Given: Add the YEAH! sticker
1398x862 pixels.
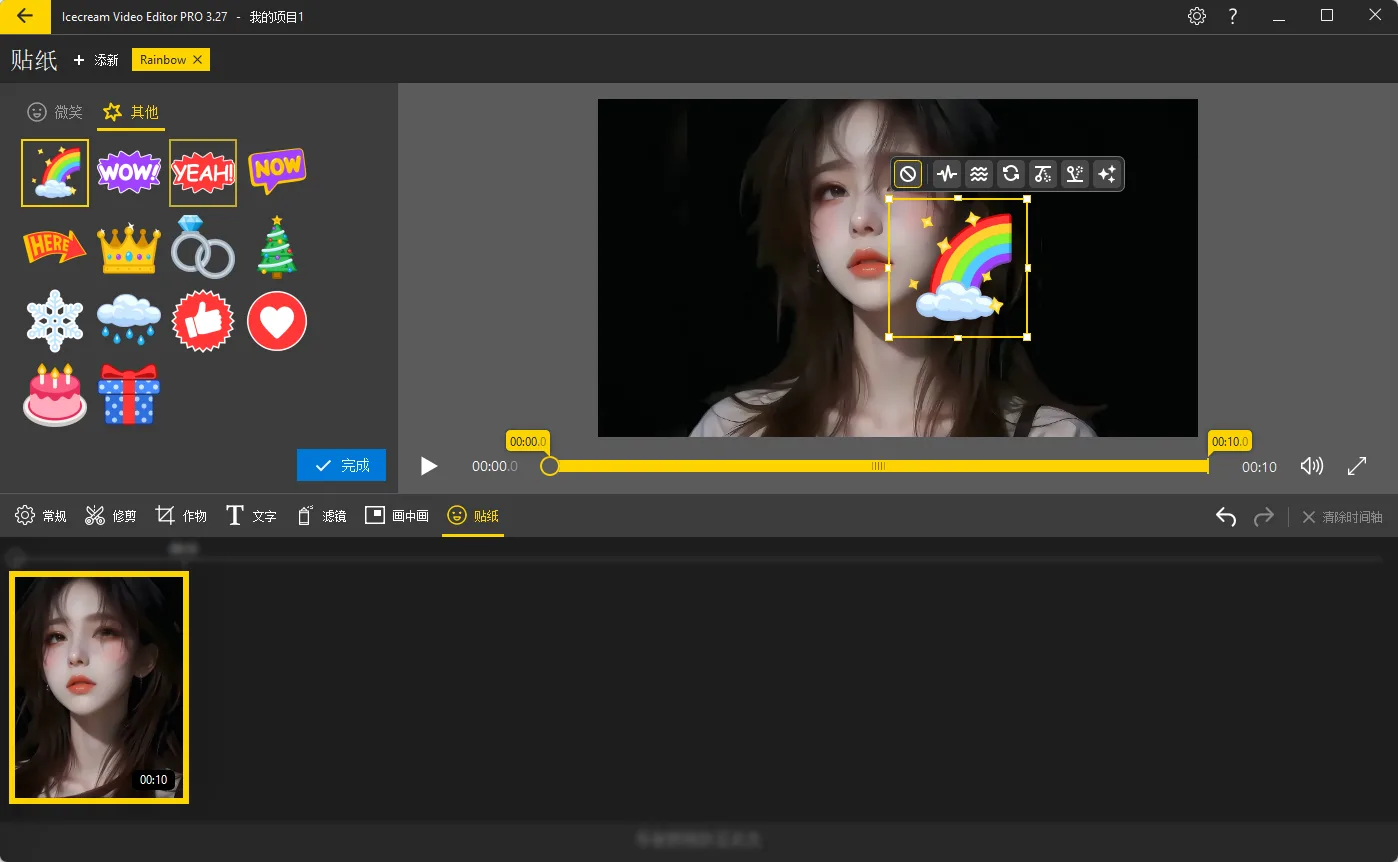Looking at the screenshot, I should [x=203, y=173].
